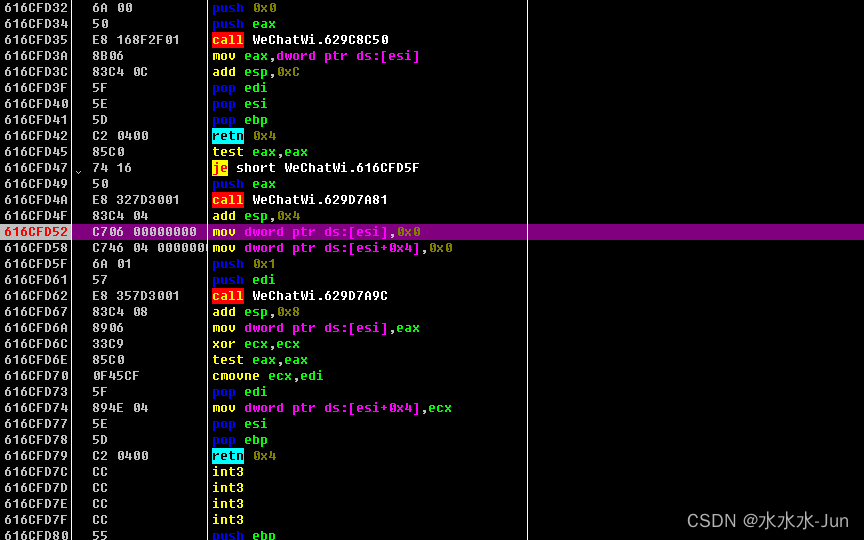Viewport: 864px width, 540px height.
Task: Click the hex bytes "6A 01"
Action: (112, 263)
